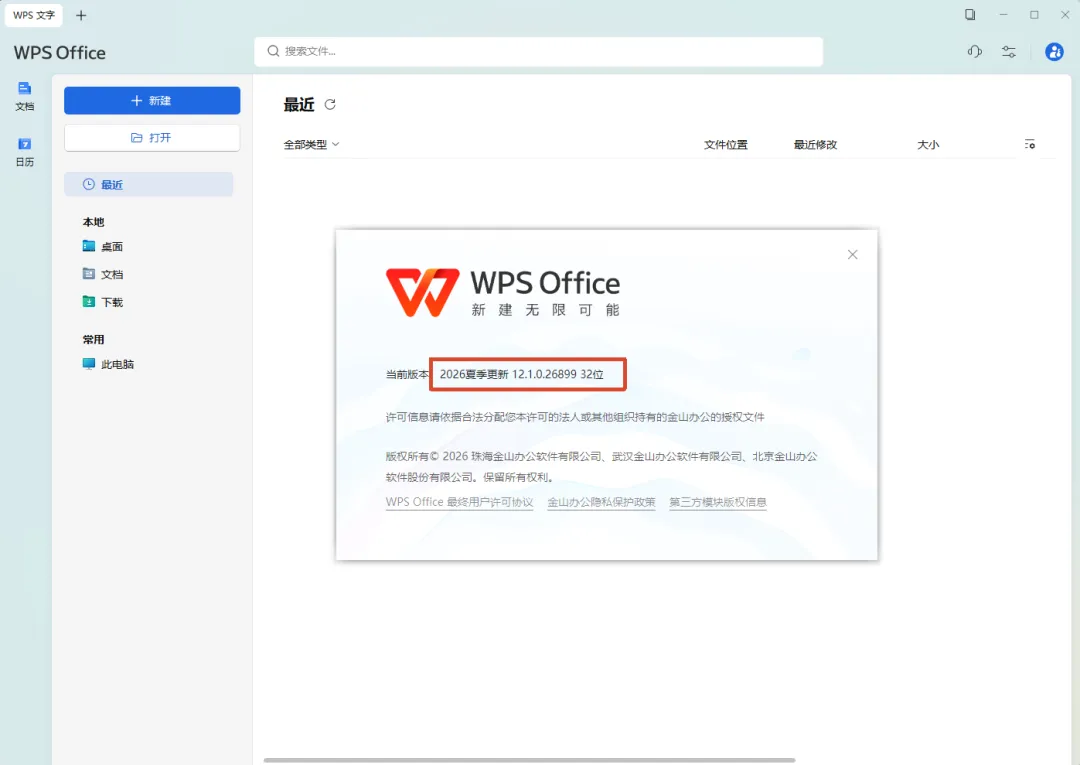Open 第三方模块版权信息 link
Screen dimensions: 1080x765
(x=718, y=502)
